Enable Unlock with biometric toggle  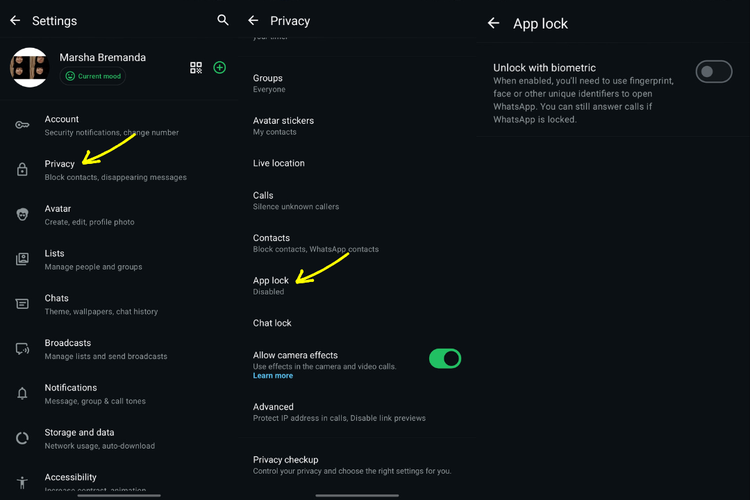tap(714, 71)
